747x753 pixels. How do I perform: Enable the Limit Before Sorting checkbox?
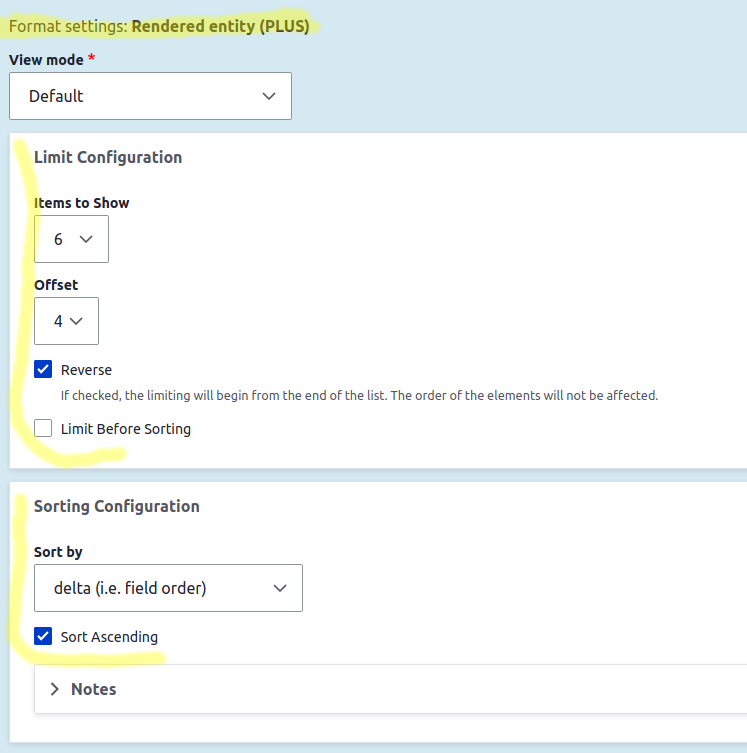(x=43, y=429)
